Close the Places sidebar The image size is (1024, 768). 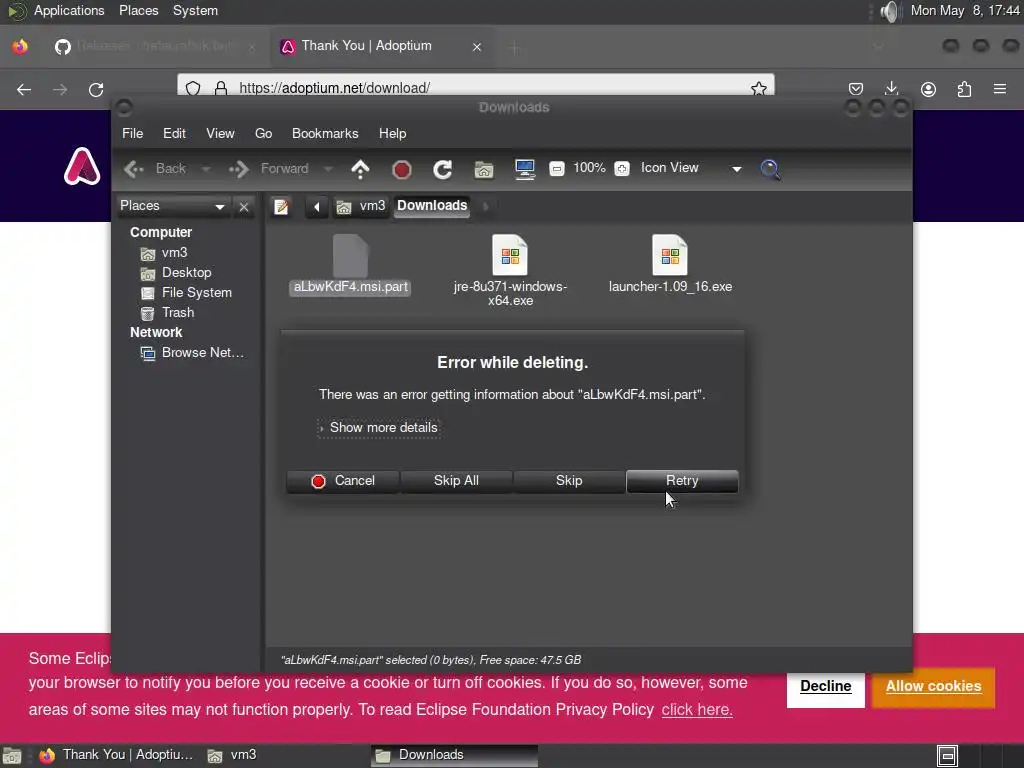coord(244,207)
